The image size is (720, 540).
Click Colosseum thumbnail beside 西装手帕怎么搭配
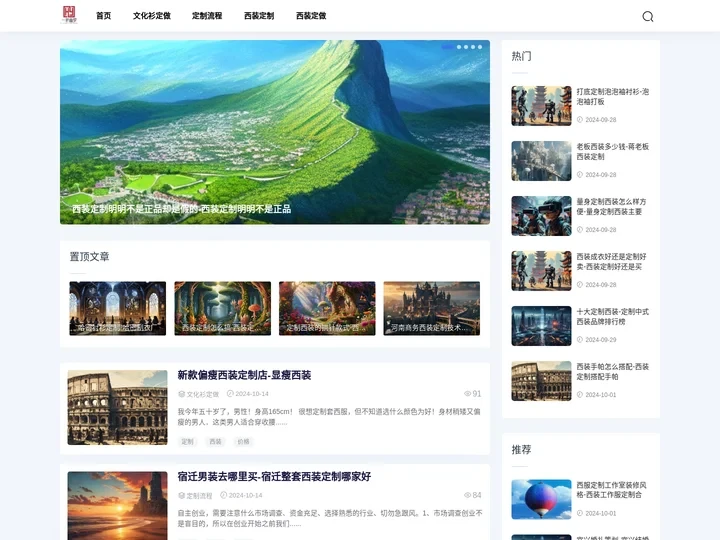[541, 381]
